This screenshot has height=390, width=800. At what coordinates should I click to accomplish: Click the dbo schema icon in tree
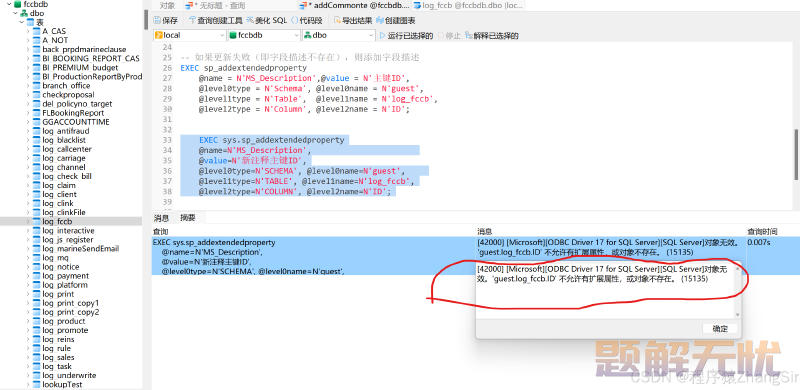point(23,13)
